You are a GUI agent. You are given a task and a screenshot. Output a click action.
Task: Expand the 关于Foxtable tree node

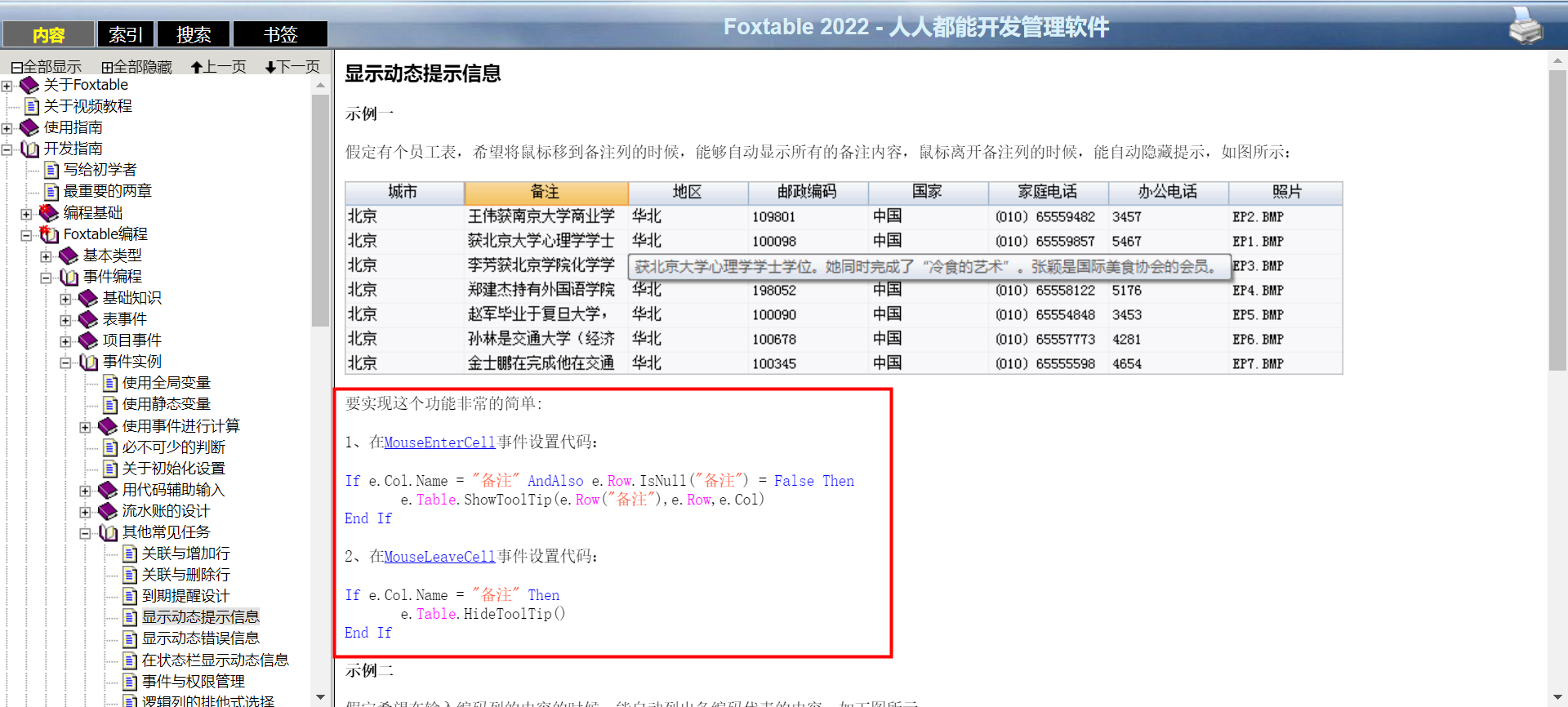[7, 86]
